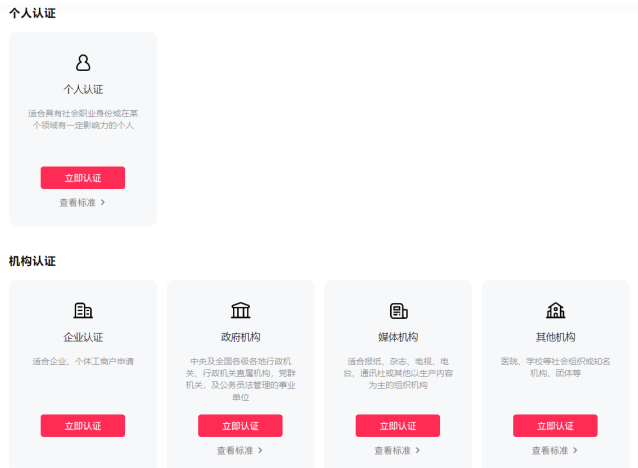Image resolution: width=638 pixels, height=468 pixels.
Task: Open 查看标准 link under 政府机构
Action: point(240,451)
